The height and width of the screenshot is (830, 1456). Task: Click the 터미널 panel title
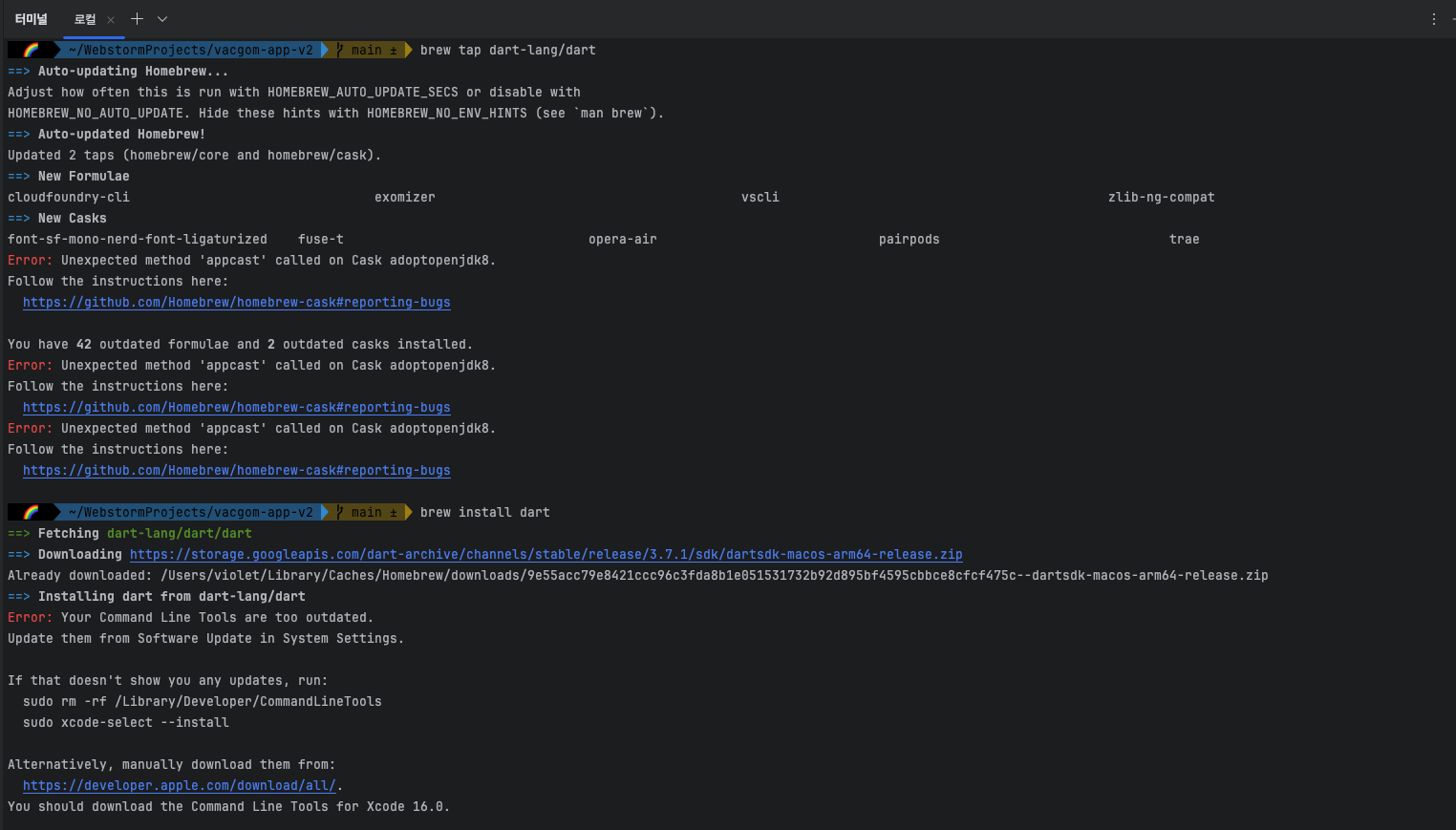[x=32, y=19]
